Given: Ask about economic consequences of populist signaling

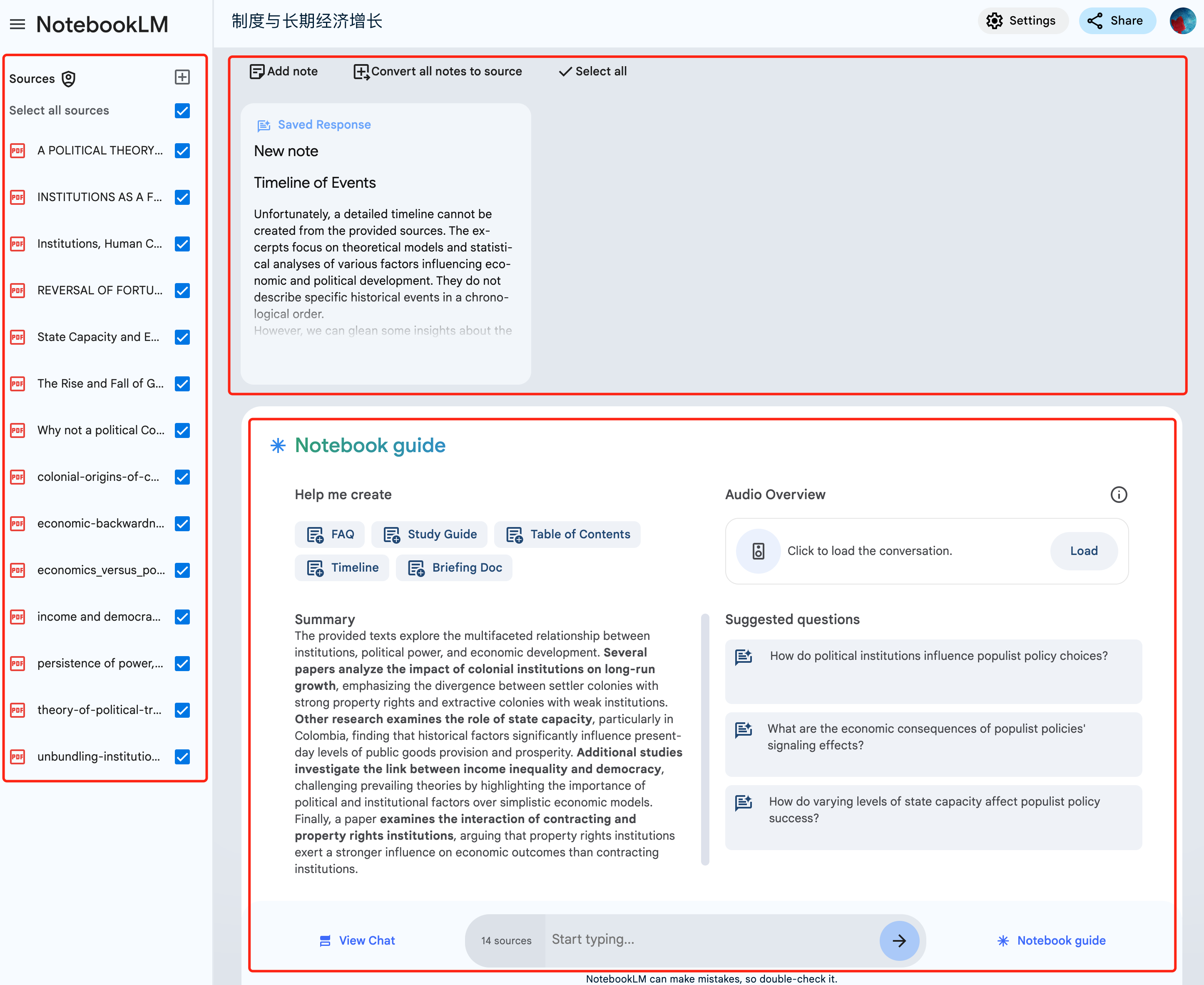Looking at the screenshot, I should tap(933, 744).
